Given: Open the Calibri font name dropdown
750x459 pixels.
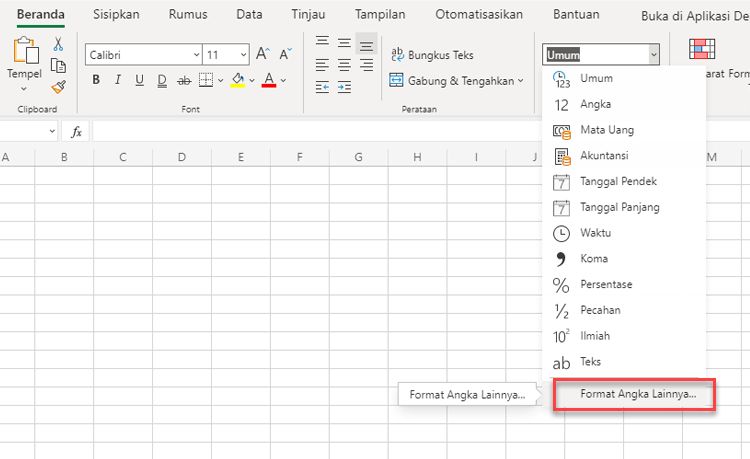Looking at the screenshot, I should click(196, 55).
